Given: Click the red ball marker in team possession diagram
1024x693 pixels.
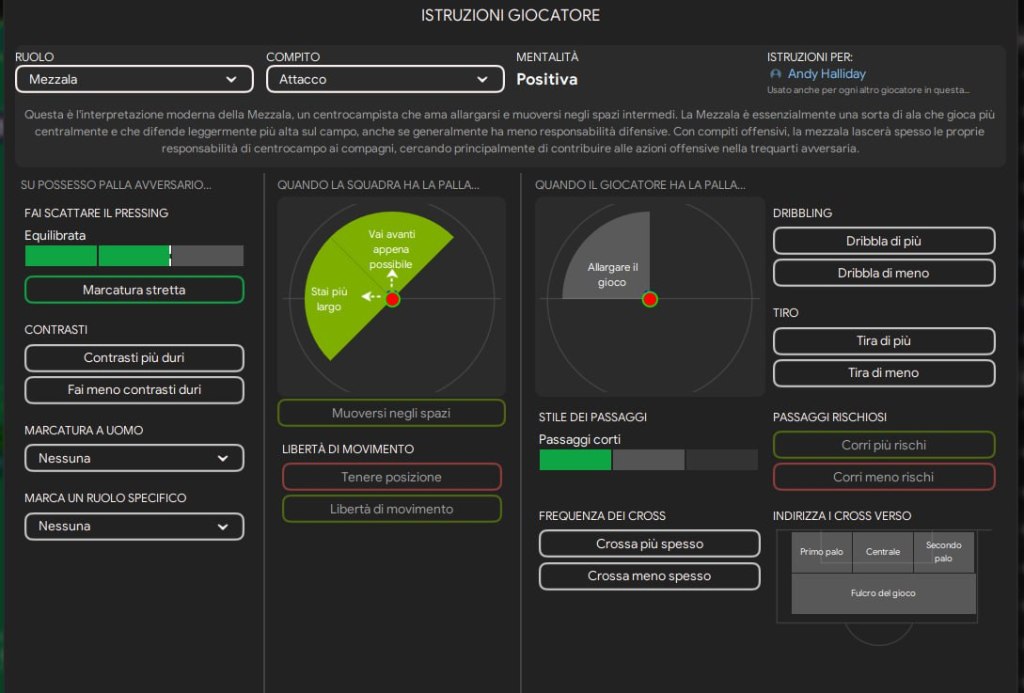Looking at the screenshot, I should coord(392,299).
